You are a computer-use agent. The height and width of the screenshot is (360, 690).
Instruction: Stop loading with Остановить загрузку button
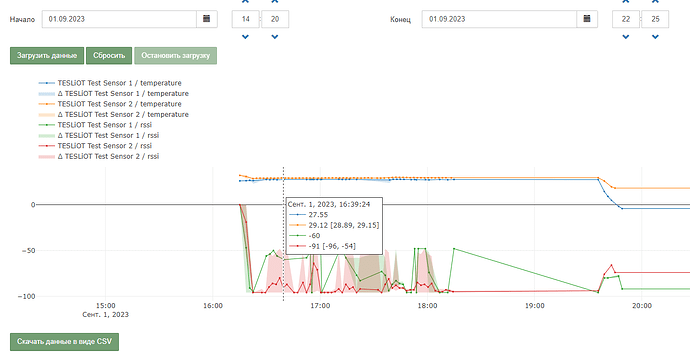(x=176, y=56)
